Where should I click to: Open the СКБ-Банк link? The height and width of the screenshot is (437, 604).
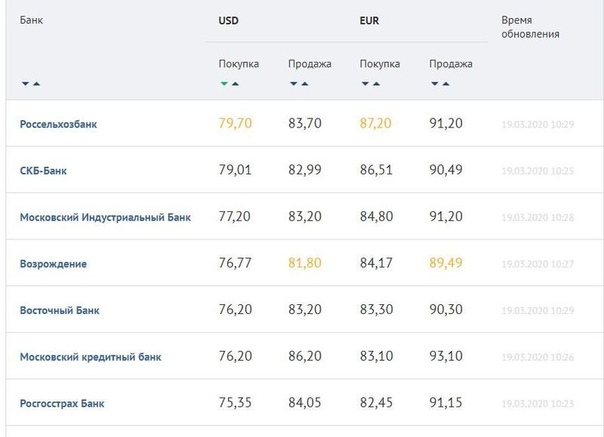tap(43, 170)
